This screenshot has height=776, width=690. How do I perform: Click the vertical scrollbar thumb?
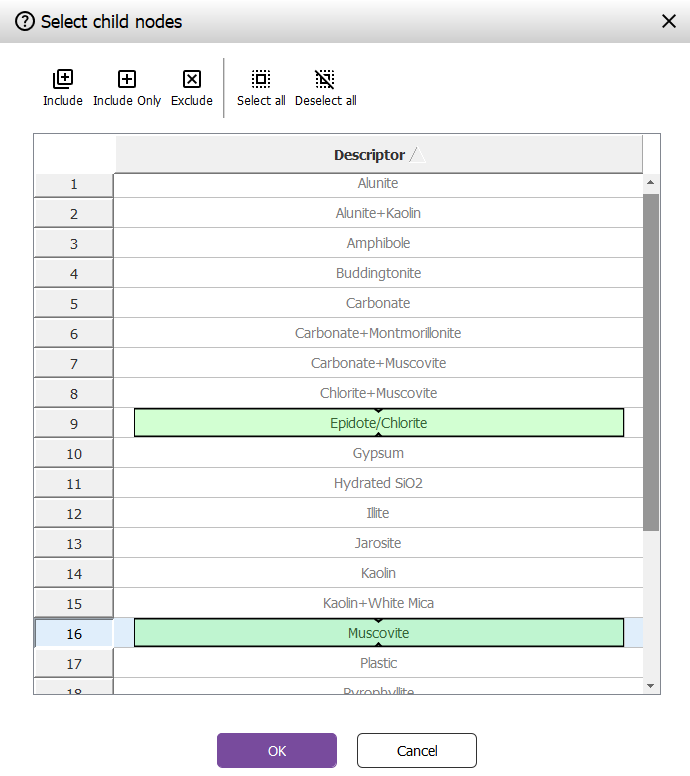651,360
